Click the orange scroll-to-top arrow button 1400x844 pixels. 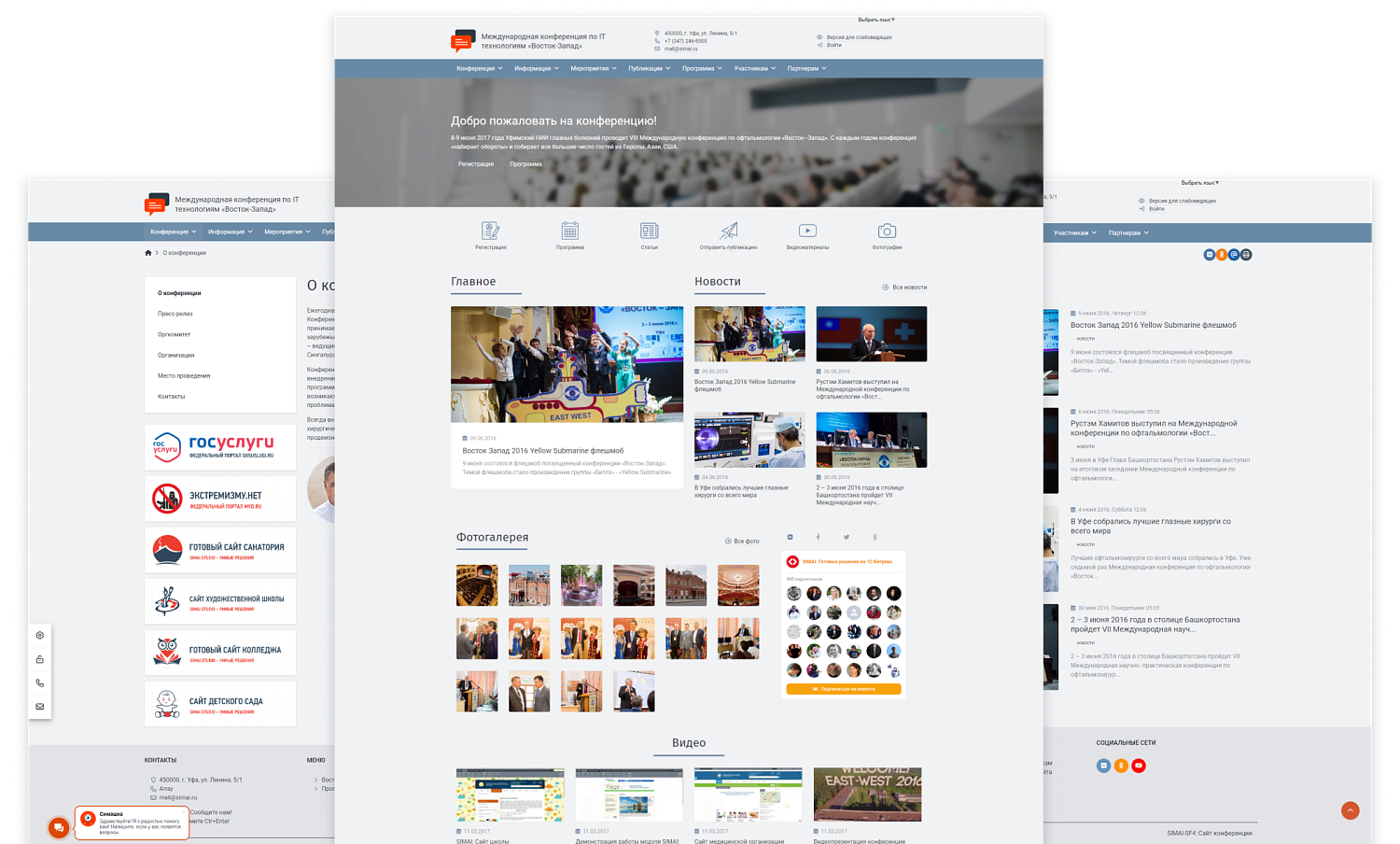click(x=1350, y=810)
